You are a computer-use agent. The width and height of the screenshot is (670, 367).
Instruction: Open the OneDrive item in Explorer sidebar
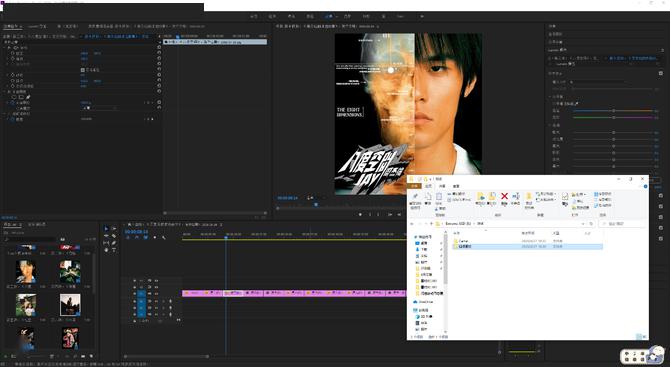(x=425, y=302)
